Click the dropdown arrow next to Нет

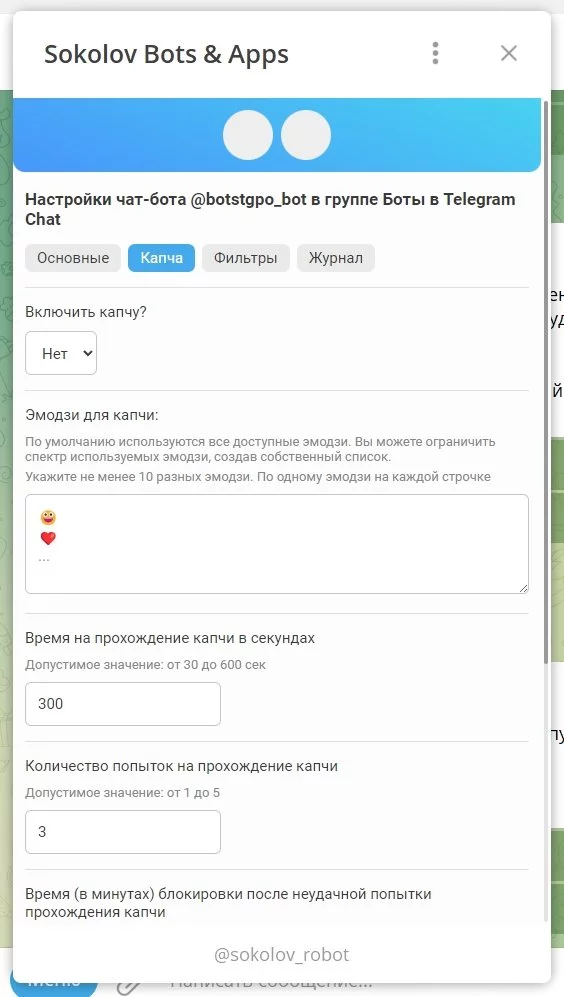(88, 353)
